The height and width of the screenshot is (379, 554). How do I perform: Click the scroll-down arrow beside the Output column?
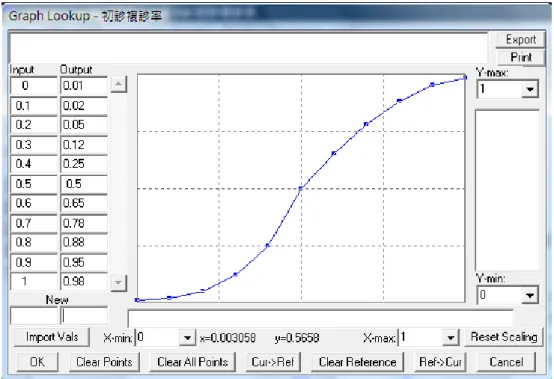click(119, 283)
